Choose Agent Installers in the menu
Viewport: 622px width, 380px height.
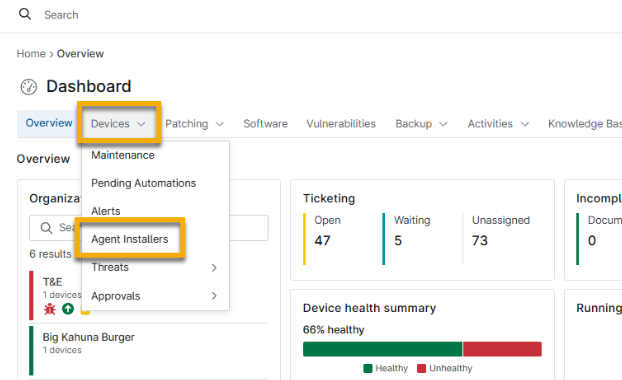(130, 239)
